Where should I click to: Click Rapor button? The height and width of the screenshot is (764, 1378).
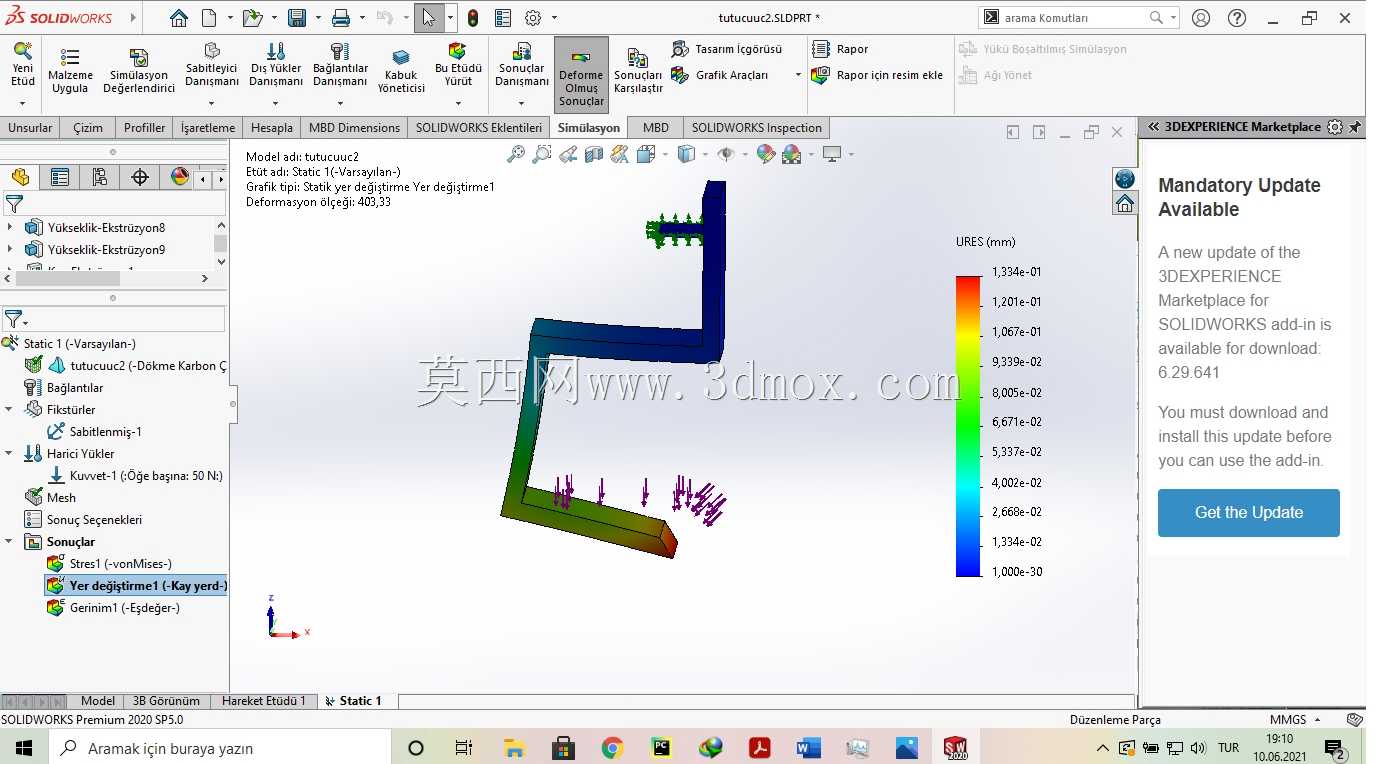click(x=841, y=49)
